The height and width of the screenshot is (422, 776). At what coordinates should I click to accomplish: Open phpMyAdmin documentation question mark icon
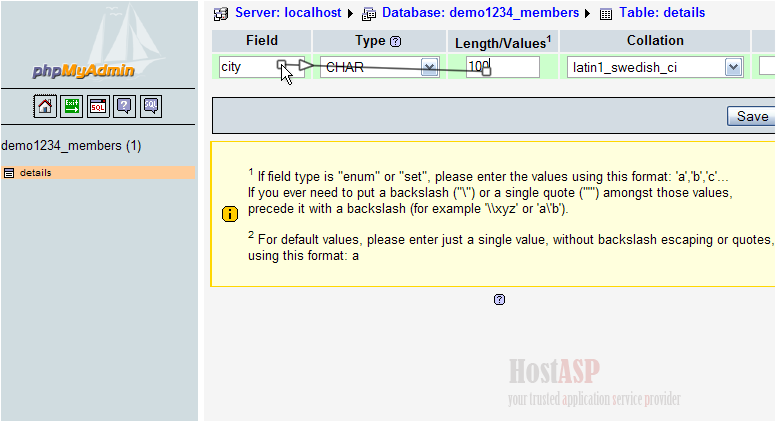tap(124, 105)
